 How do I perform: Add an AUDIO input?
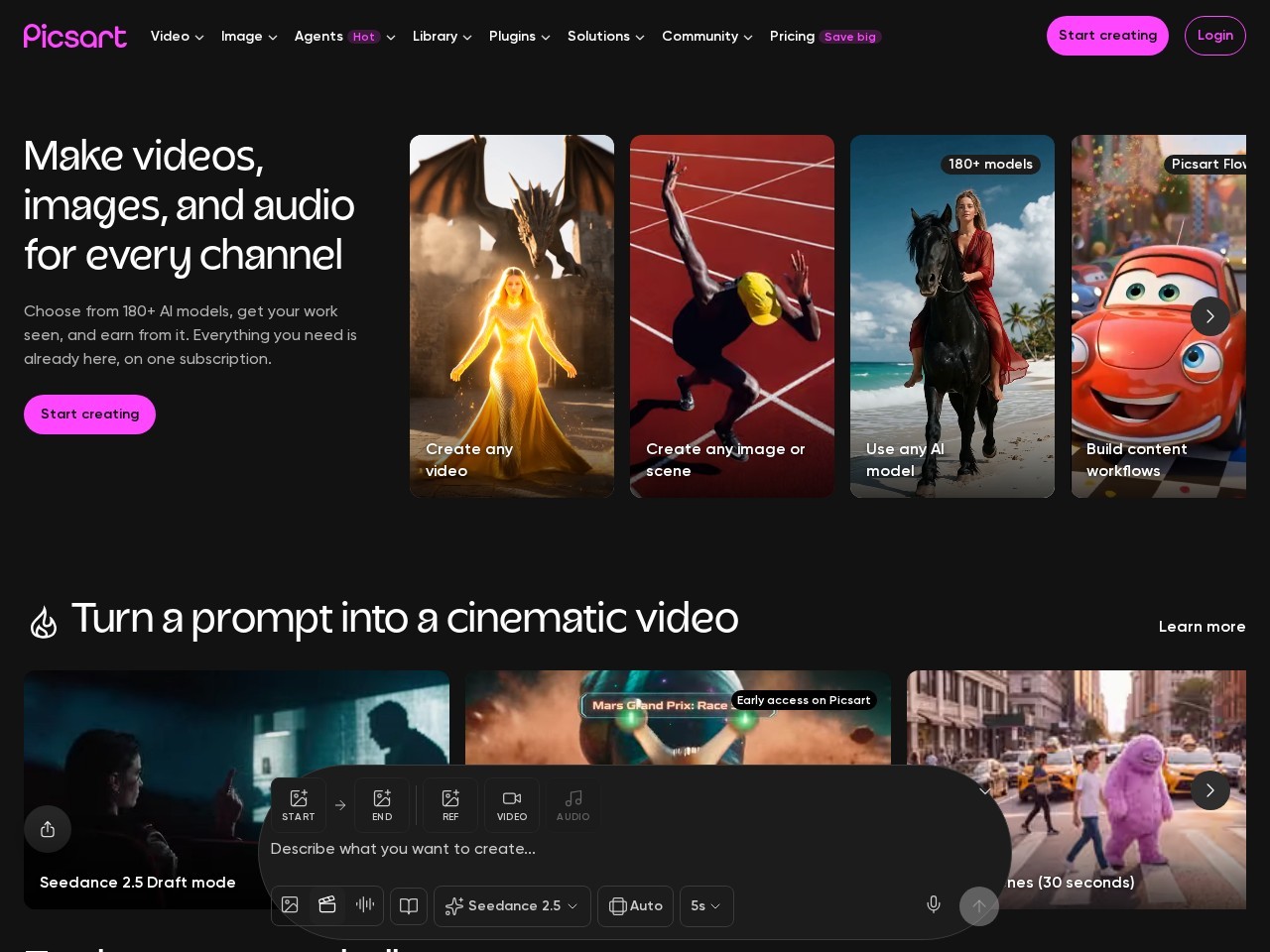click(572, 805)
